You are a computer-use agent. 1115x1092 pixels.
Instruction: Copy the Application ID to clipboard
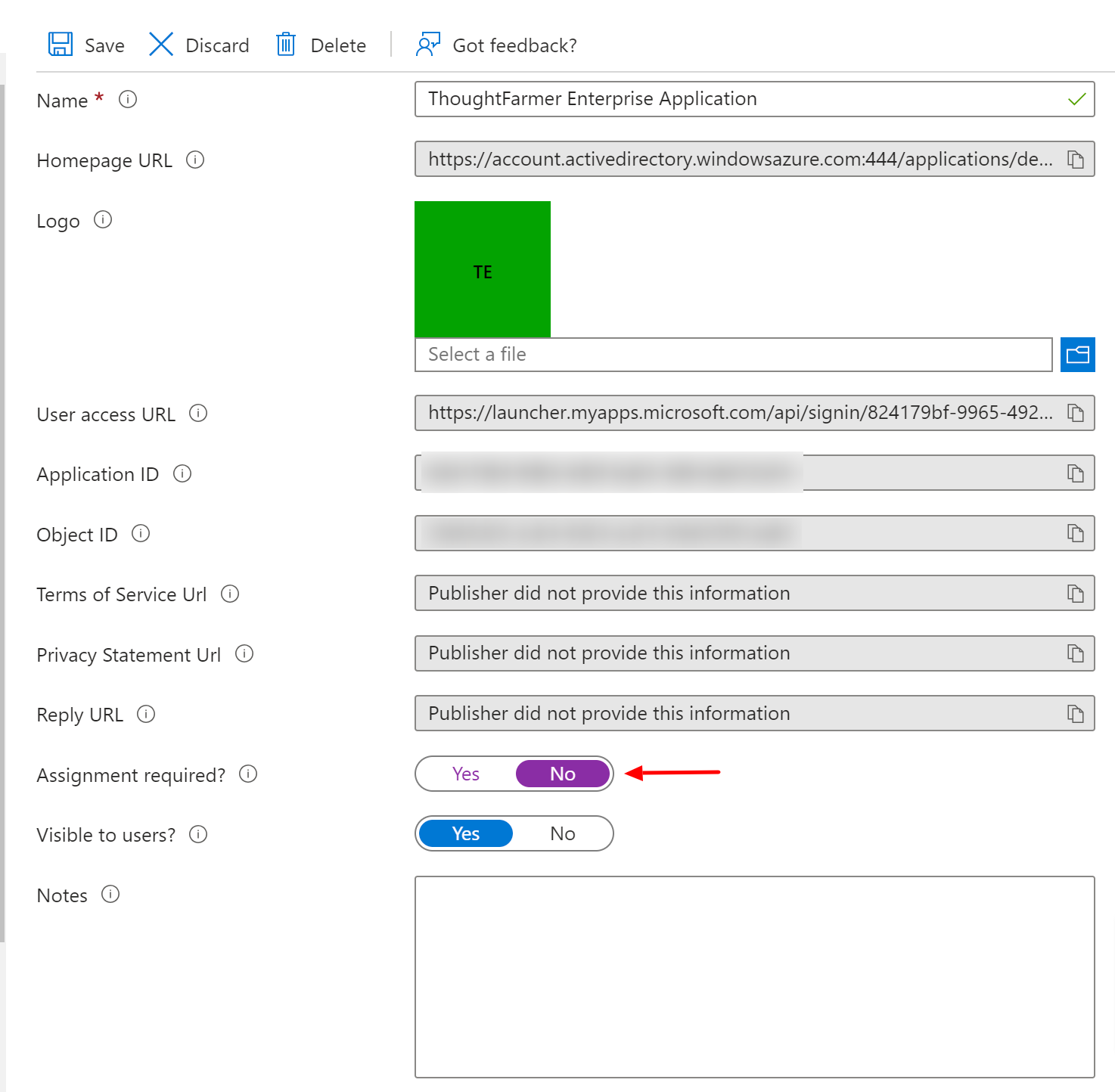(1076, 473)
